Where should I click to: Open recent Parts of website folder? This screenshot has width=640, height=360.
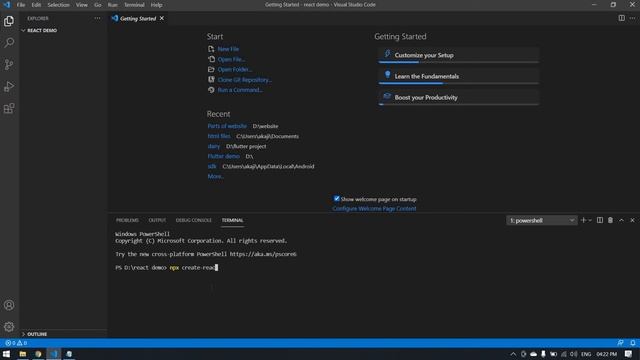[227, 126]
